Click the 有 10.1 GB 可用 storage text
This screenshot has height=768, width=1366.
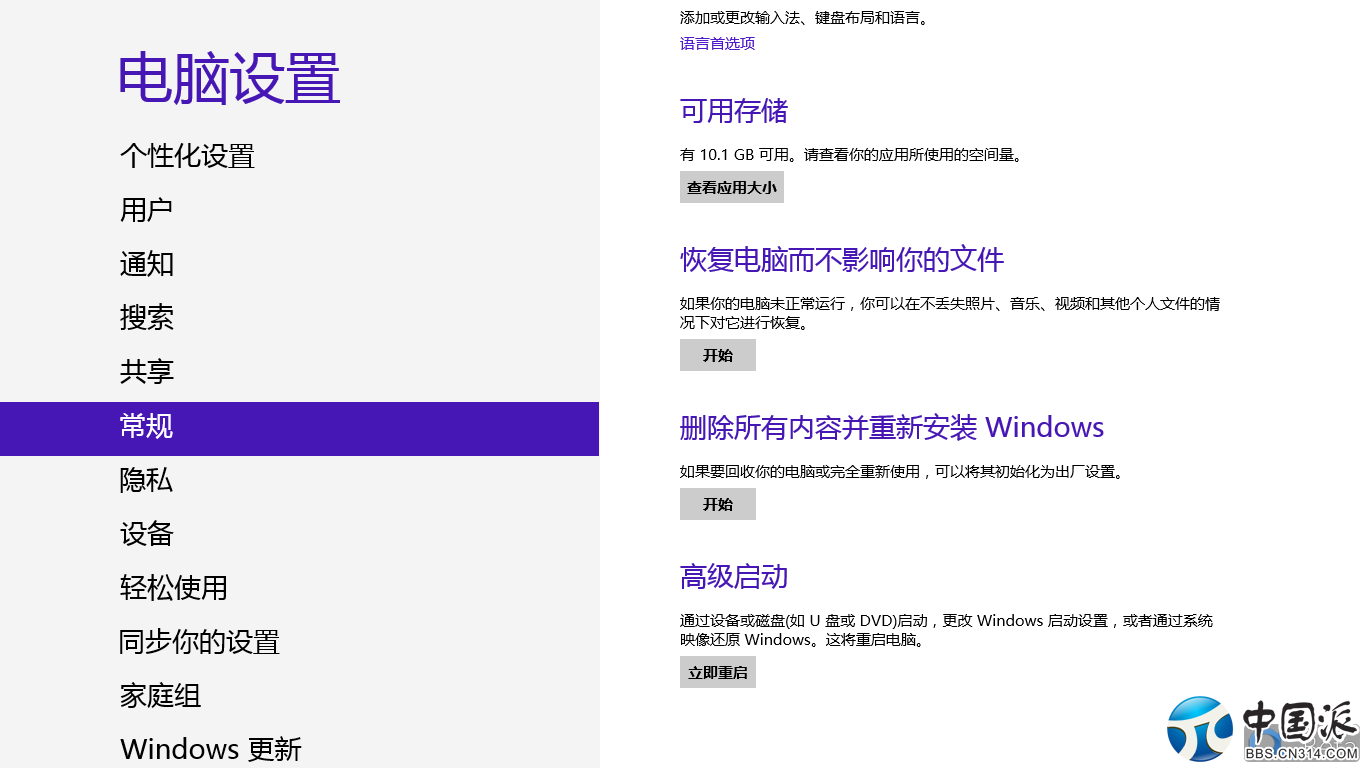(x=851, y=155)
